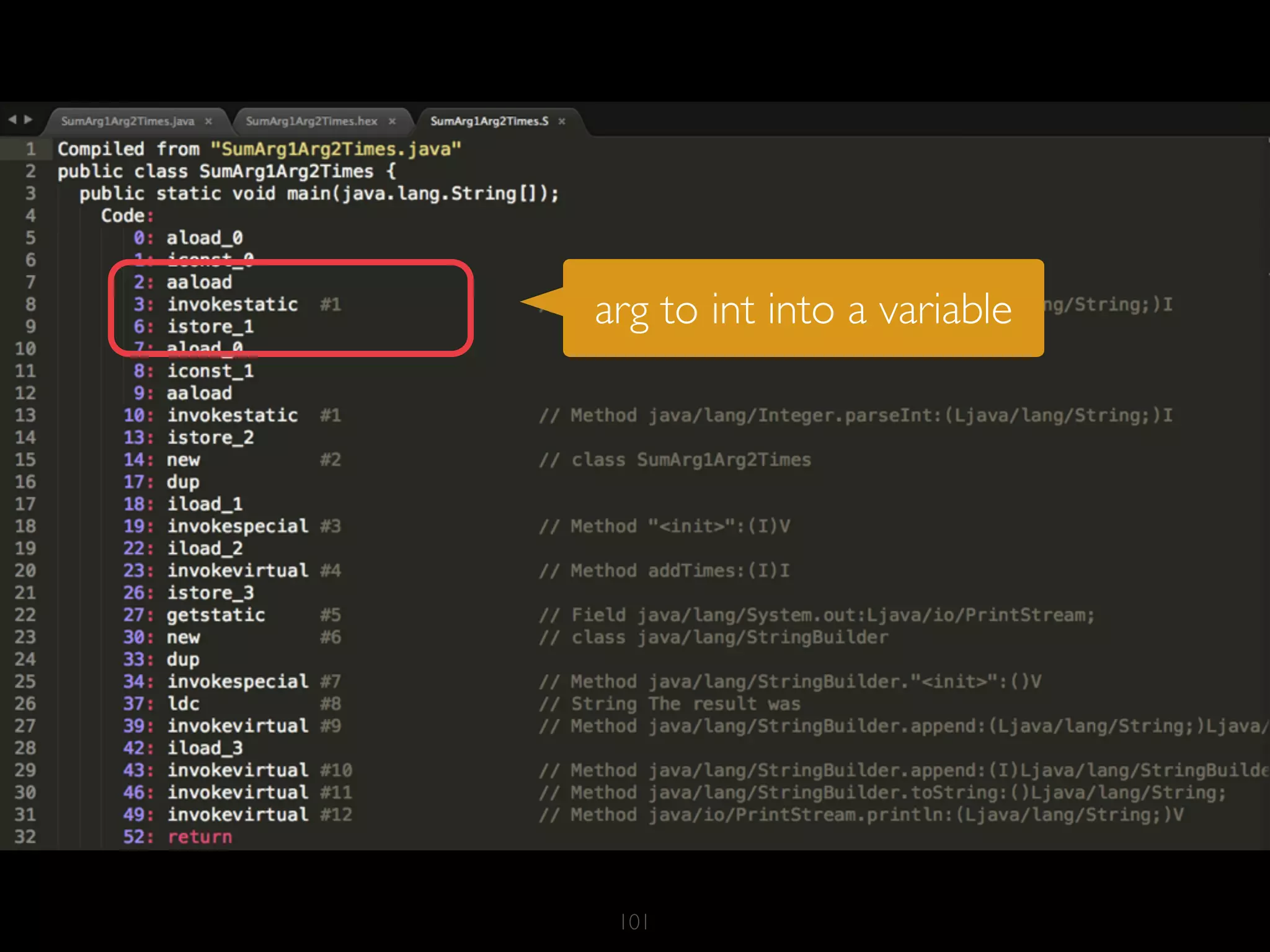Click the '10: invokestatic #1' instruction
The width and height of the screenshot is (1270, 952).
[x=233, y=415]
